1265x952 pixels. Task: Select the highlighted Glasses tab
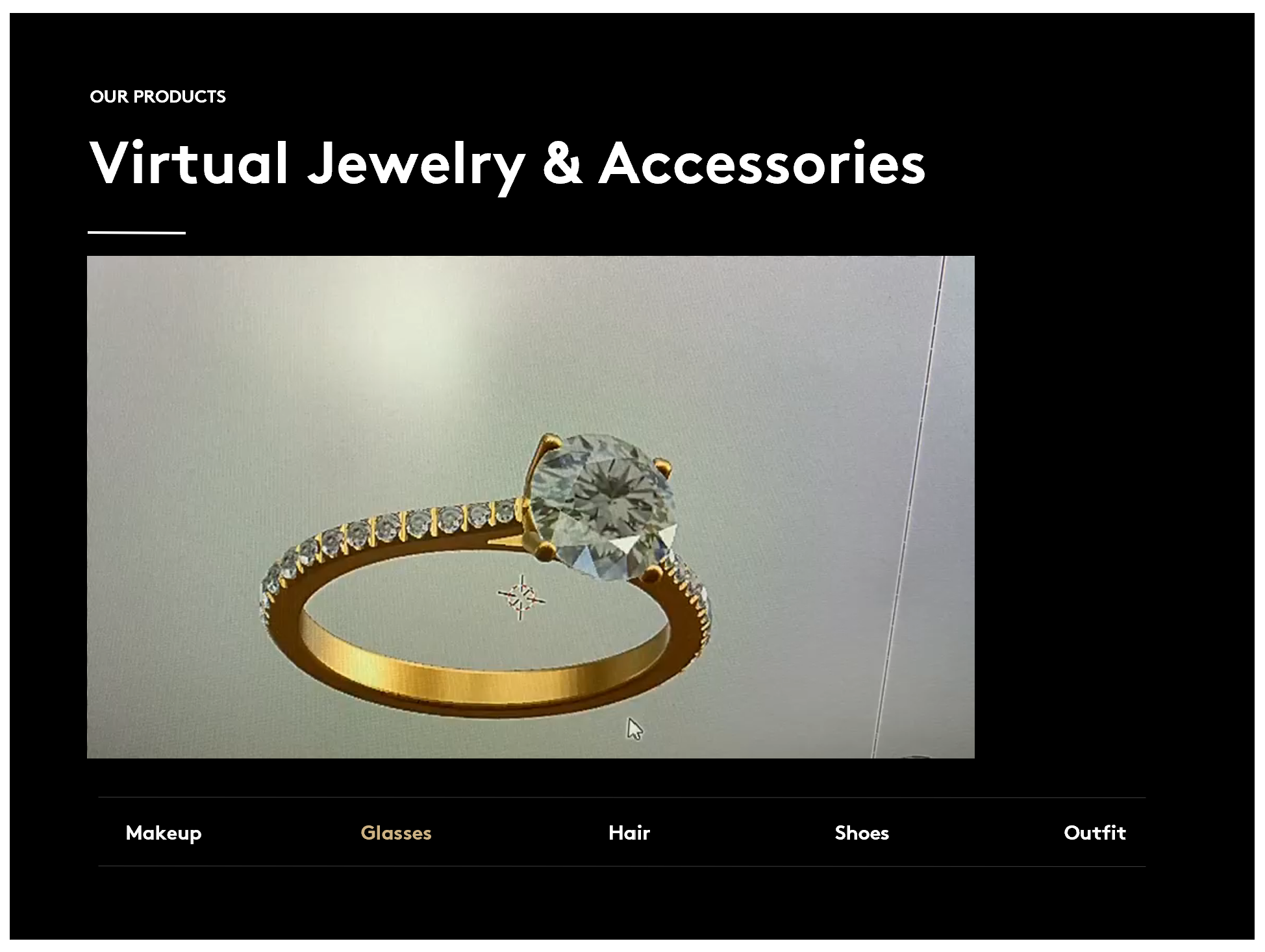click(x=396, y=833)
